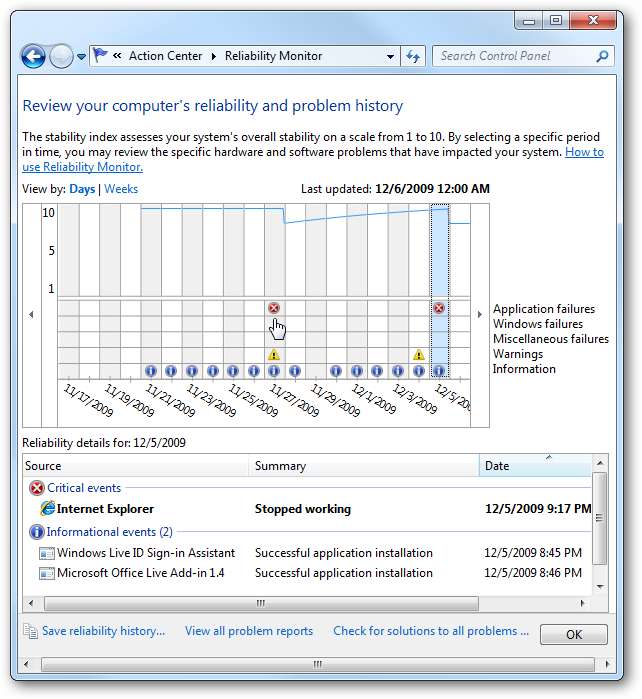
Task: Click the details list horizontal scrollbar thumb
Action: click(261, 604)
